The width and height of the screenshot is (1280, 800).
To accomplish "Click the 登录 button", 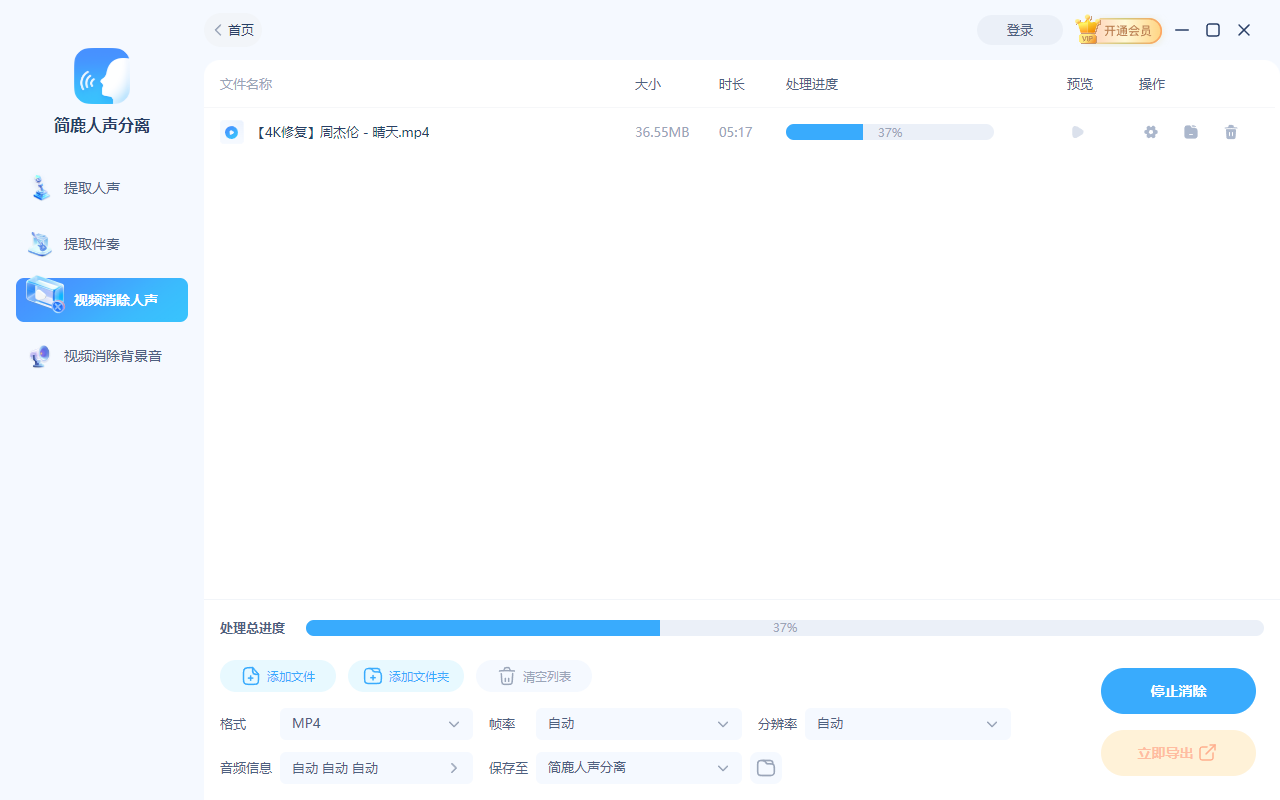I will 1019,30.
